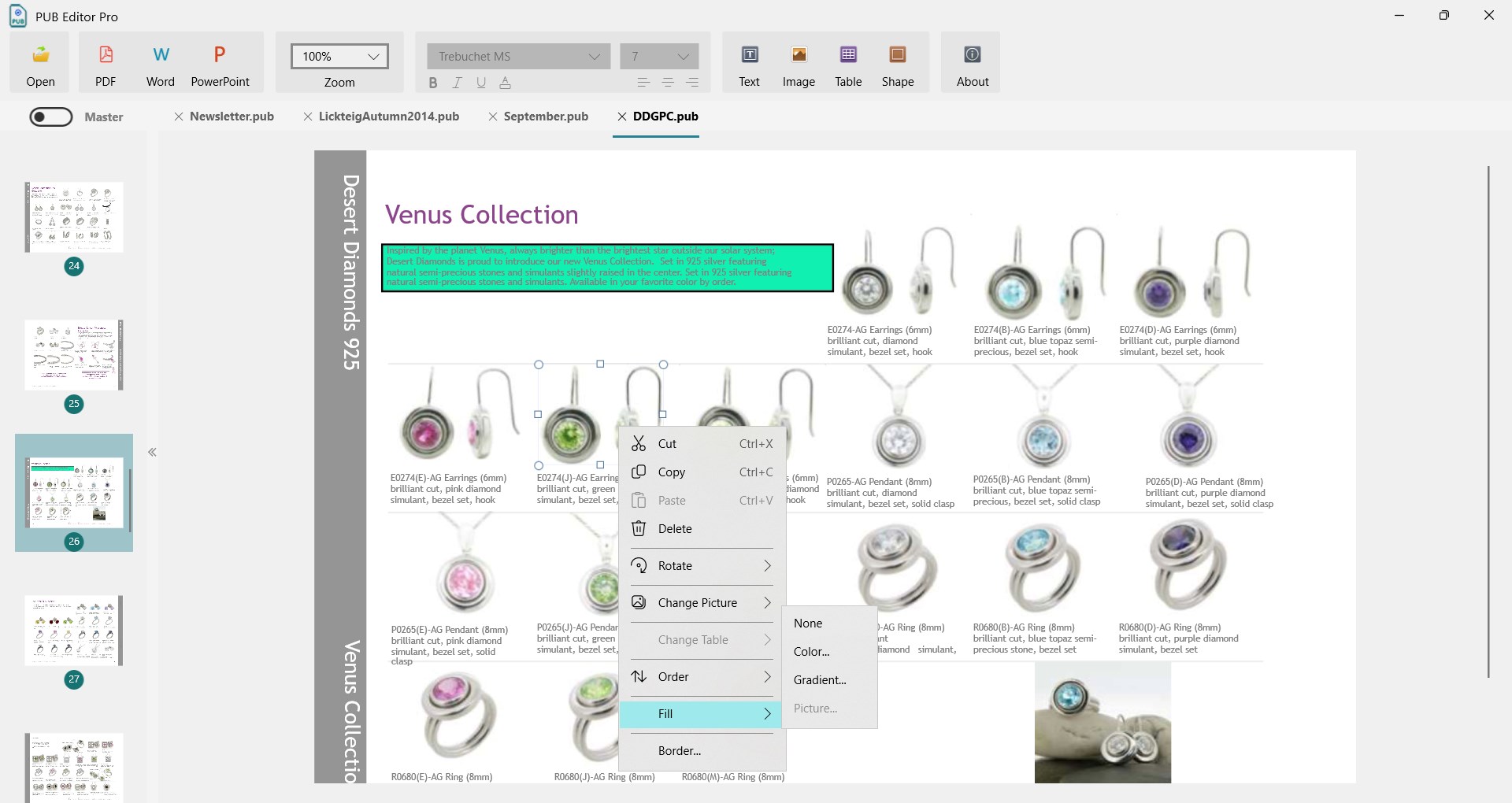Viewport: 1512px width, 803px height.
Task: Insert a Text box tool
Action: click(750, 55)
